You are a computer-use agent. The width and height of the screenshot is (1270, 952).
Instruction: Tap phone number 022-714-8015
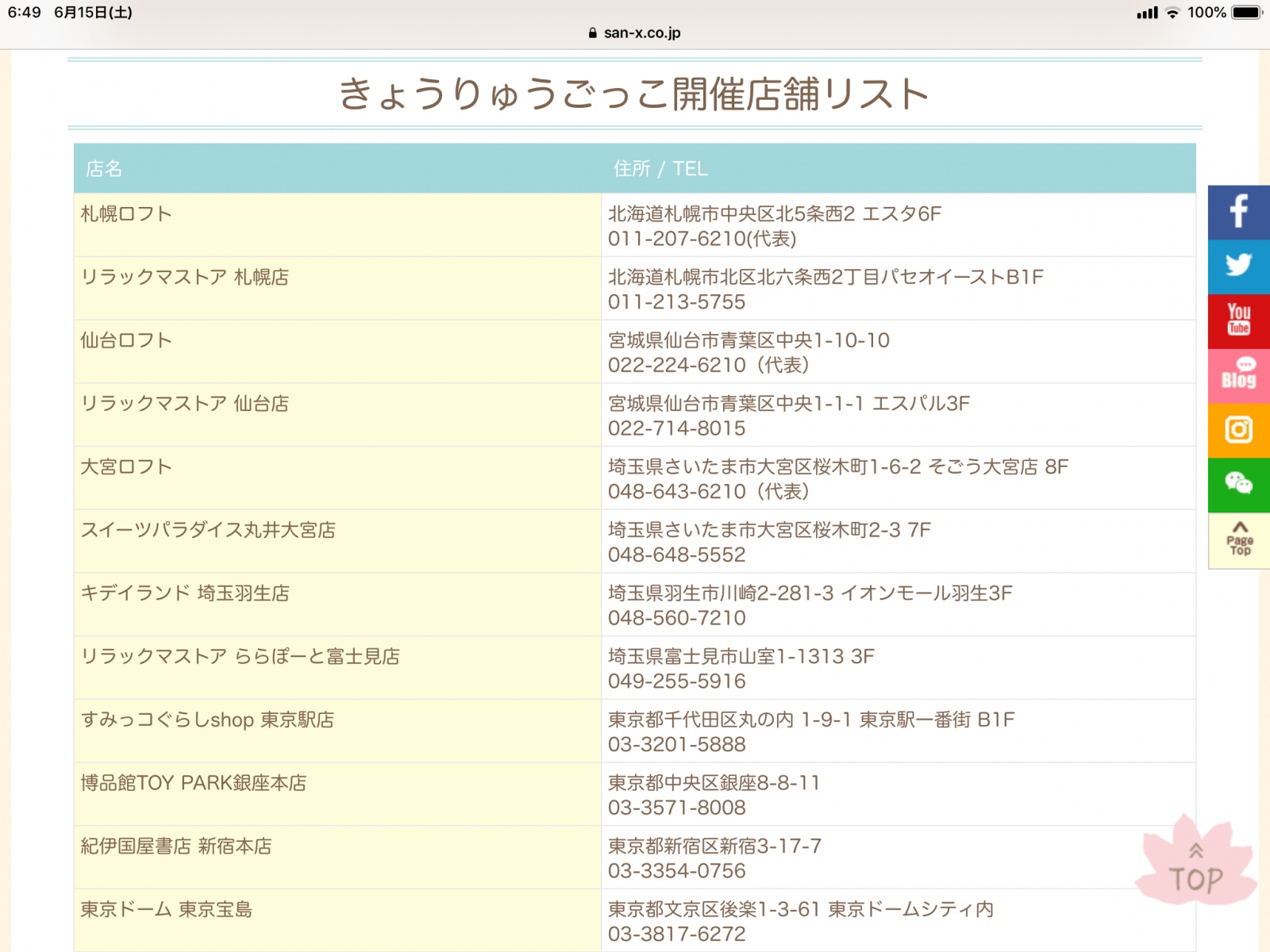677,428
